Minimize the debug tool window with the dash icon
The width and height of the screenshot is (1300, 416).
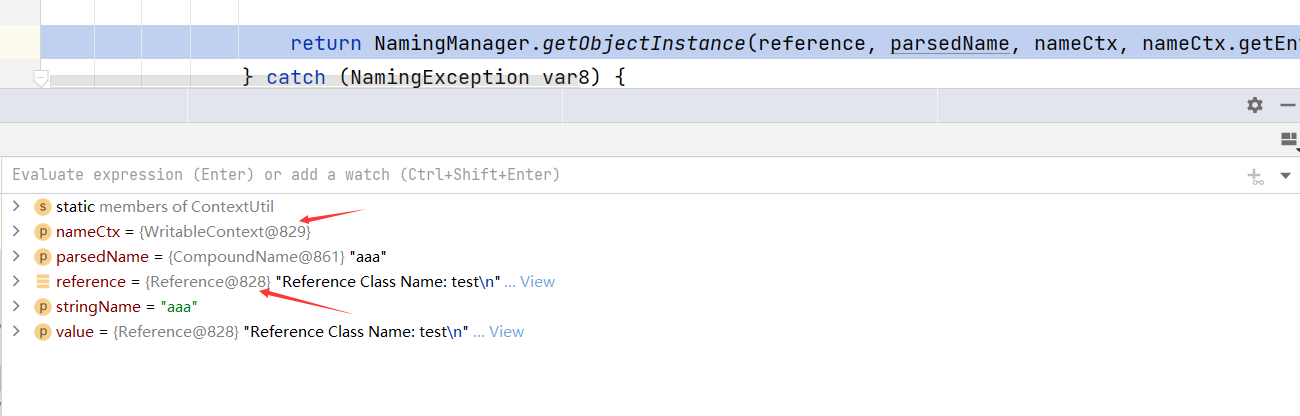(1287, 105)
